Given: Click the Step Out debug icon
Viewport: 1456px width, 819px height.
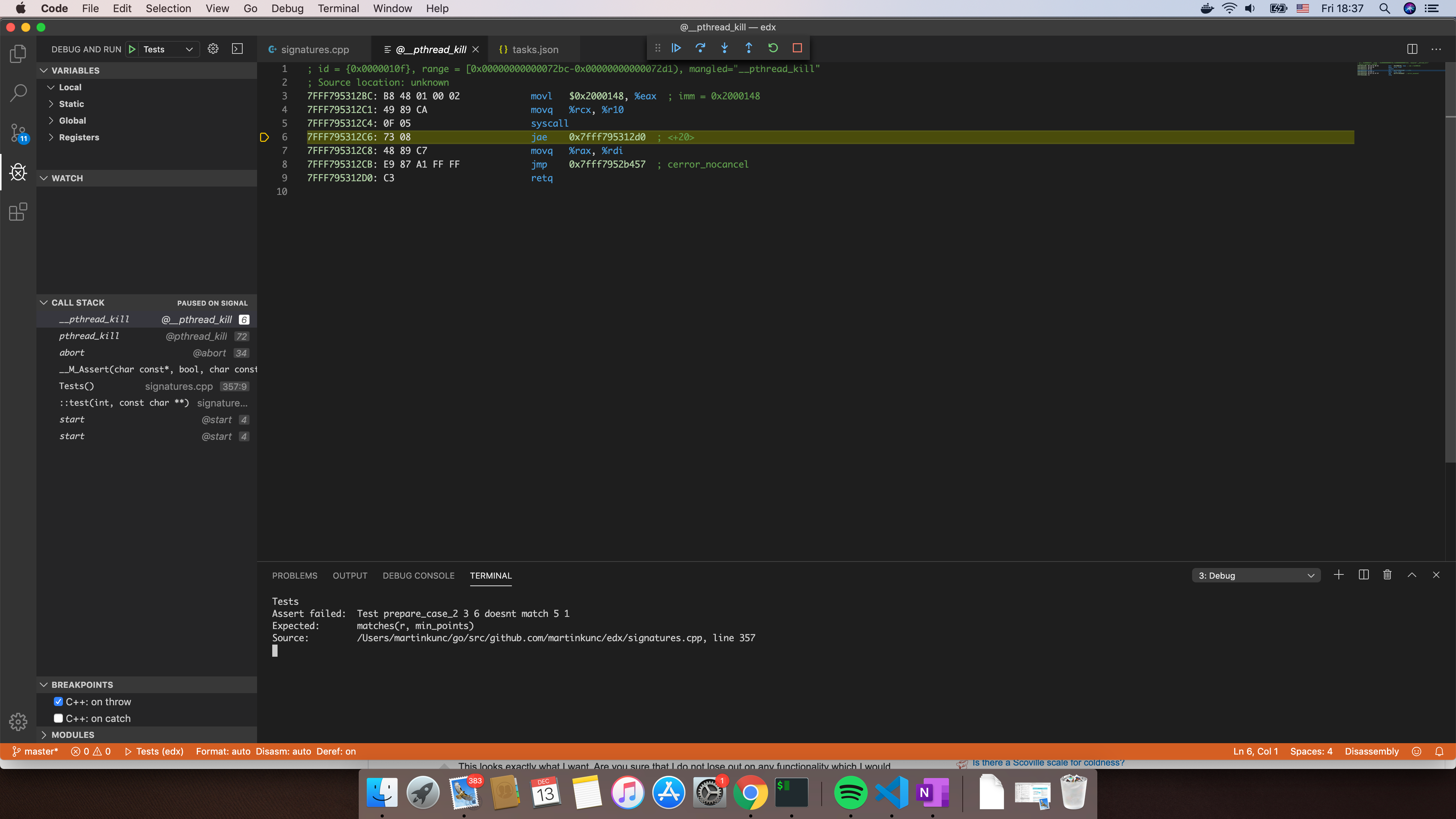Looking at the screenshot, I should 749,48.
